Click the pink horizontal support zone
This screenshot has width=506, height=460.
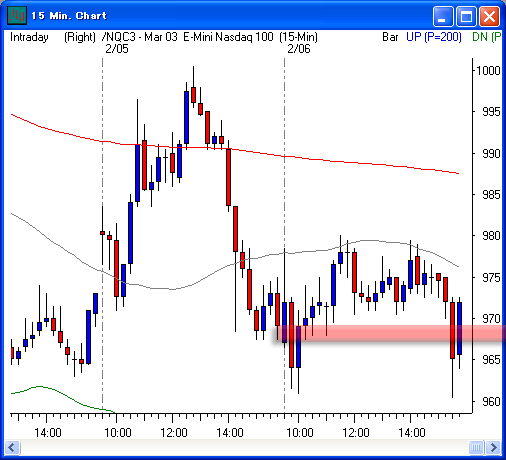[390, 333]
